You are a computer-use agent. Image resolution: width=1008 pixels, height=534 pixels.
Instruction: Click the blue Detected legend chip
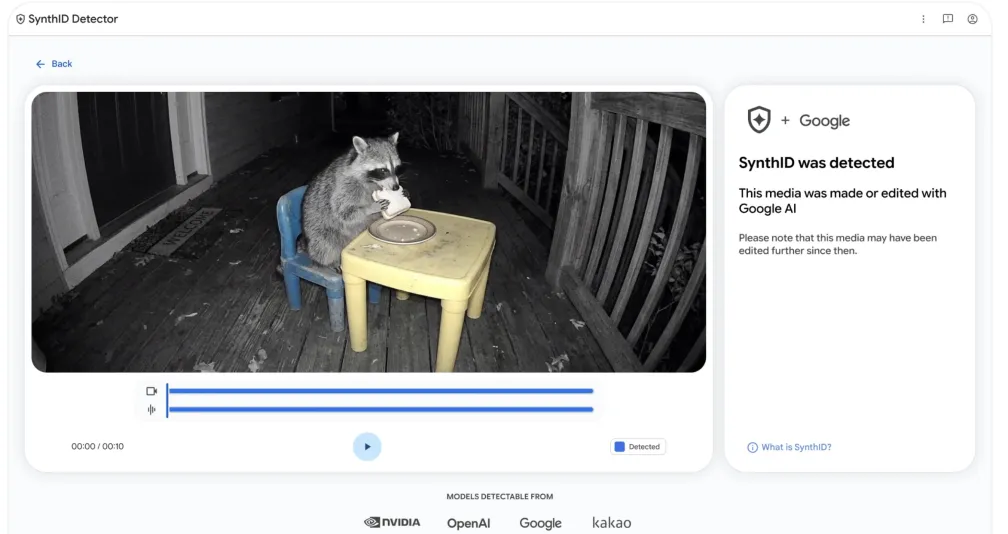pos(638,447)
